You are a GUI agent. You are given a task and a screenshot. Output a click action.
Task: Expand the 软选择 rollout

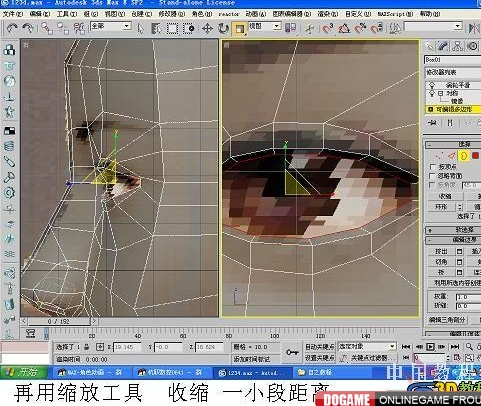tap(453, 230)
